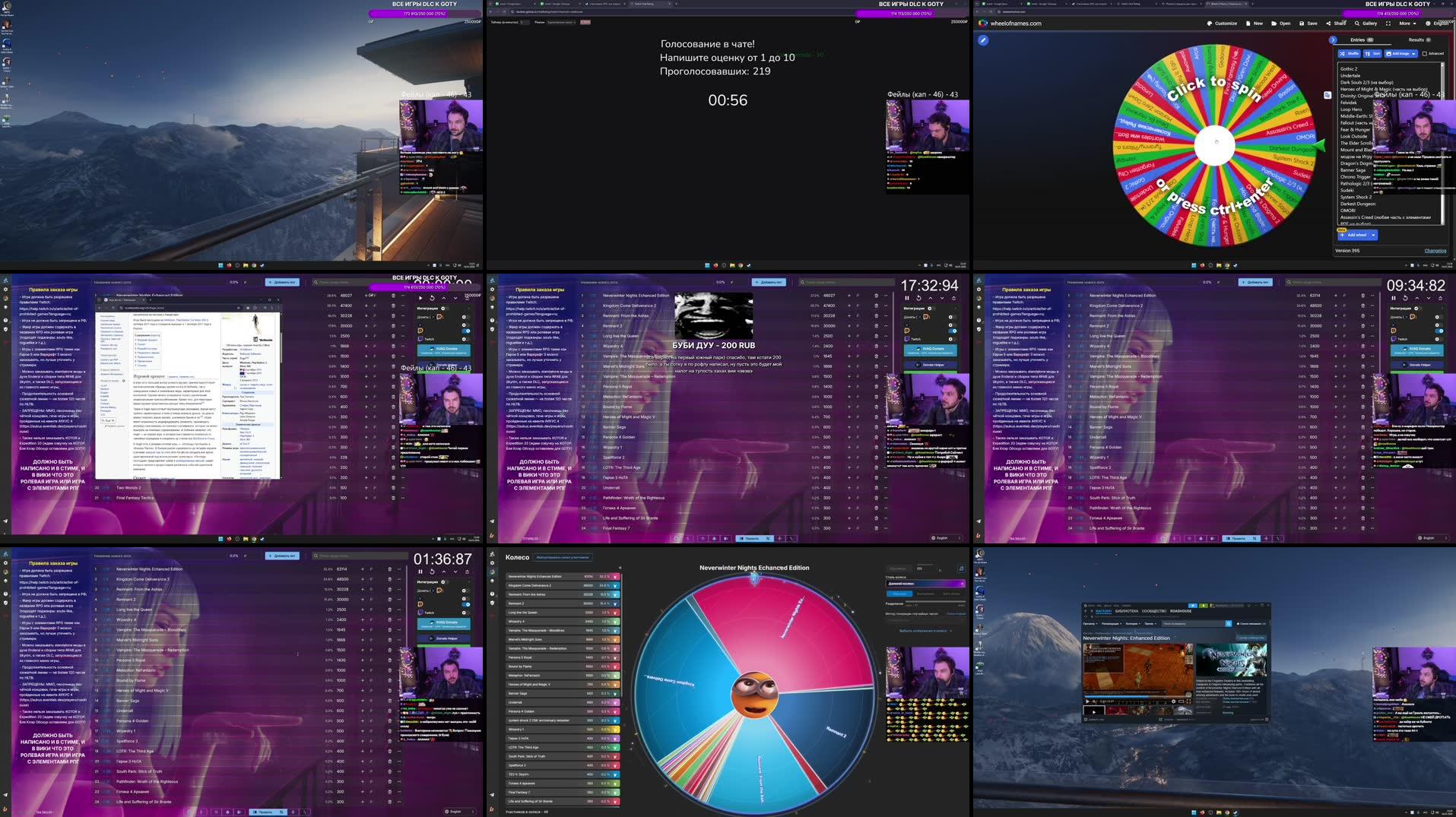Image resolution: width=1456 pixels, height=817 pixels.
Task: Click the music note icon in wheel settings
Action: [x=960, y=569]
